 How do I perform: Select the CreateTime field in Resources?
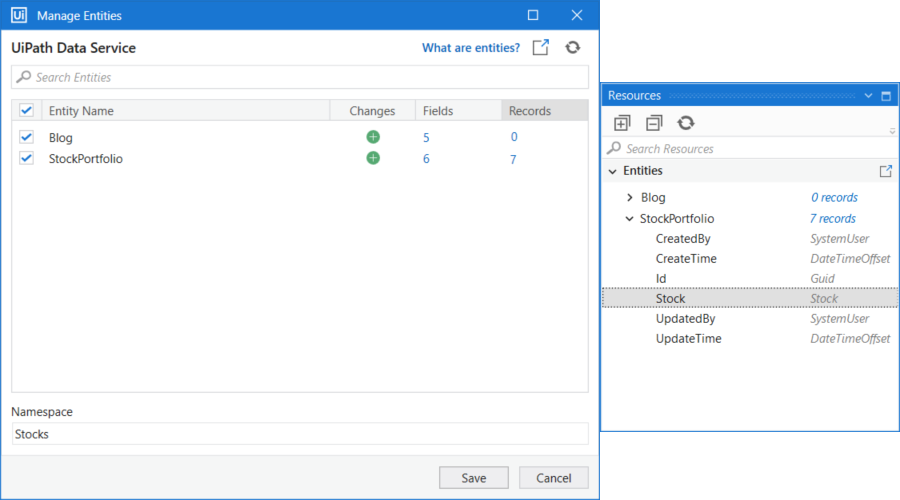[686, 259]
